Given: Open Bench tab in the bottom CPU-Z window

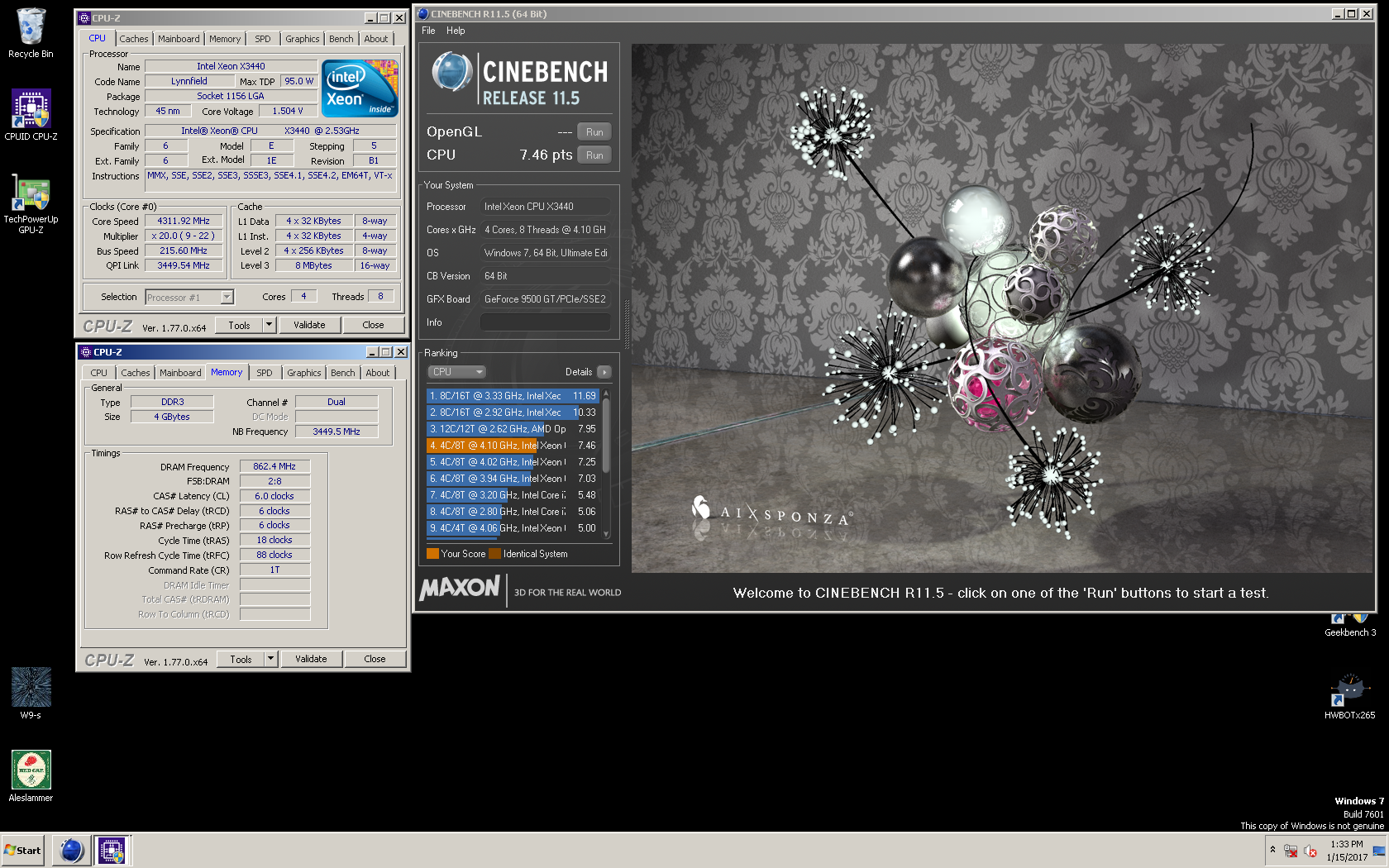Looking at the screenshot, I should [x=343, y=373].
